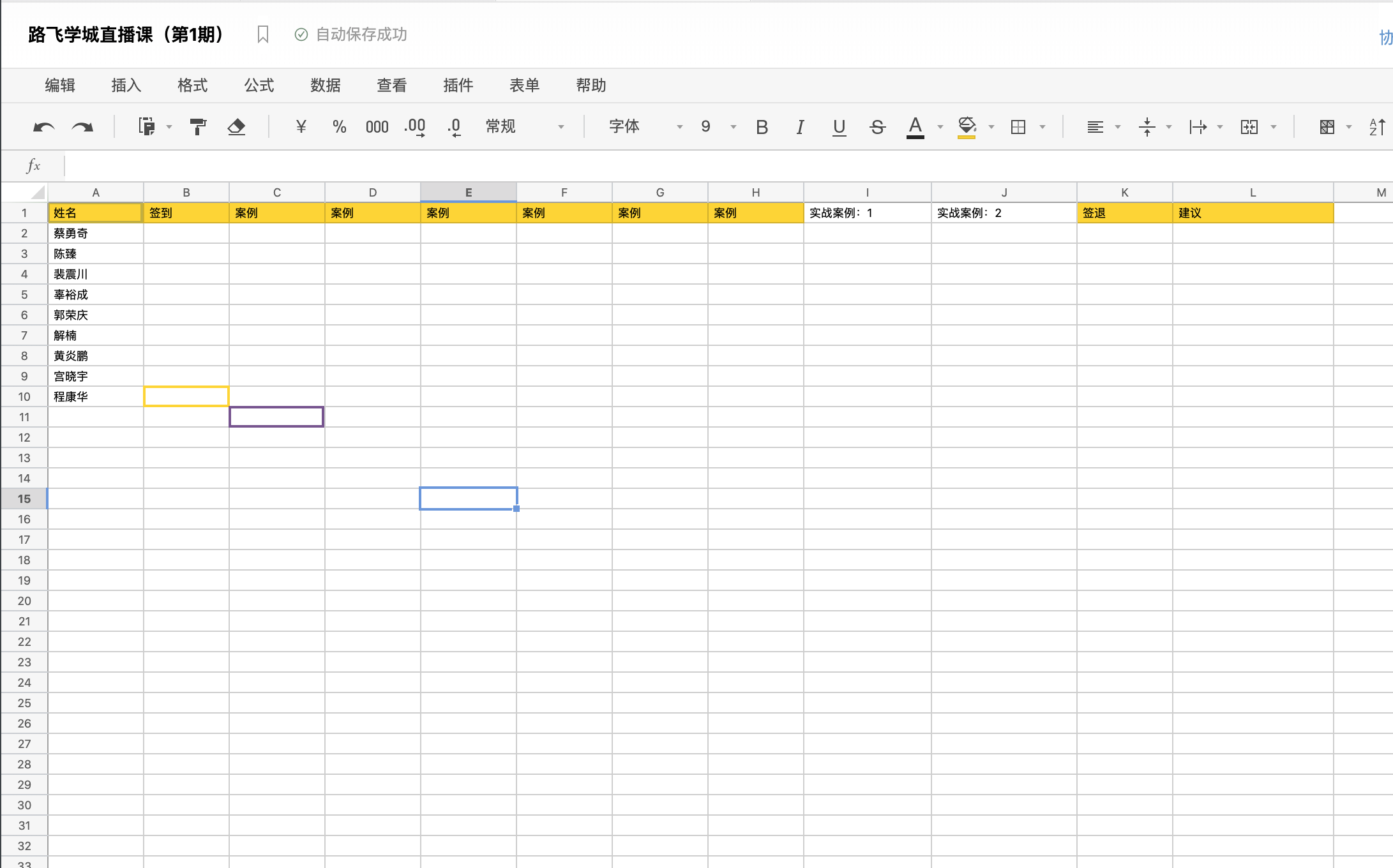
Task: Decrease decimal places
Action: coord(454,126)
